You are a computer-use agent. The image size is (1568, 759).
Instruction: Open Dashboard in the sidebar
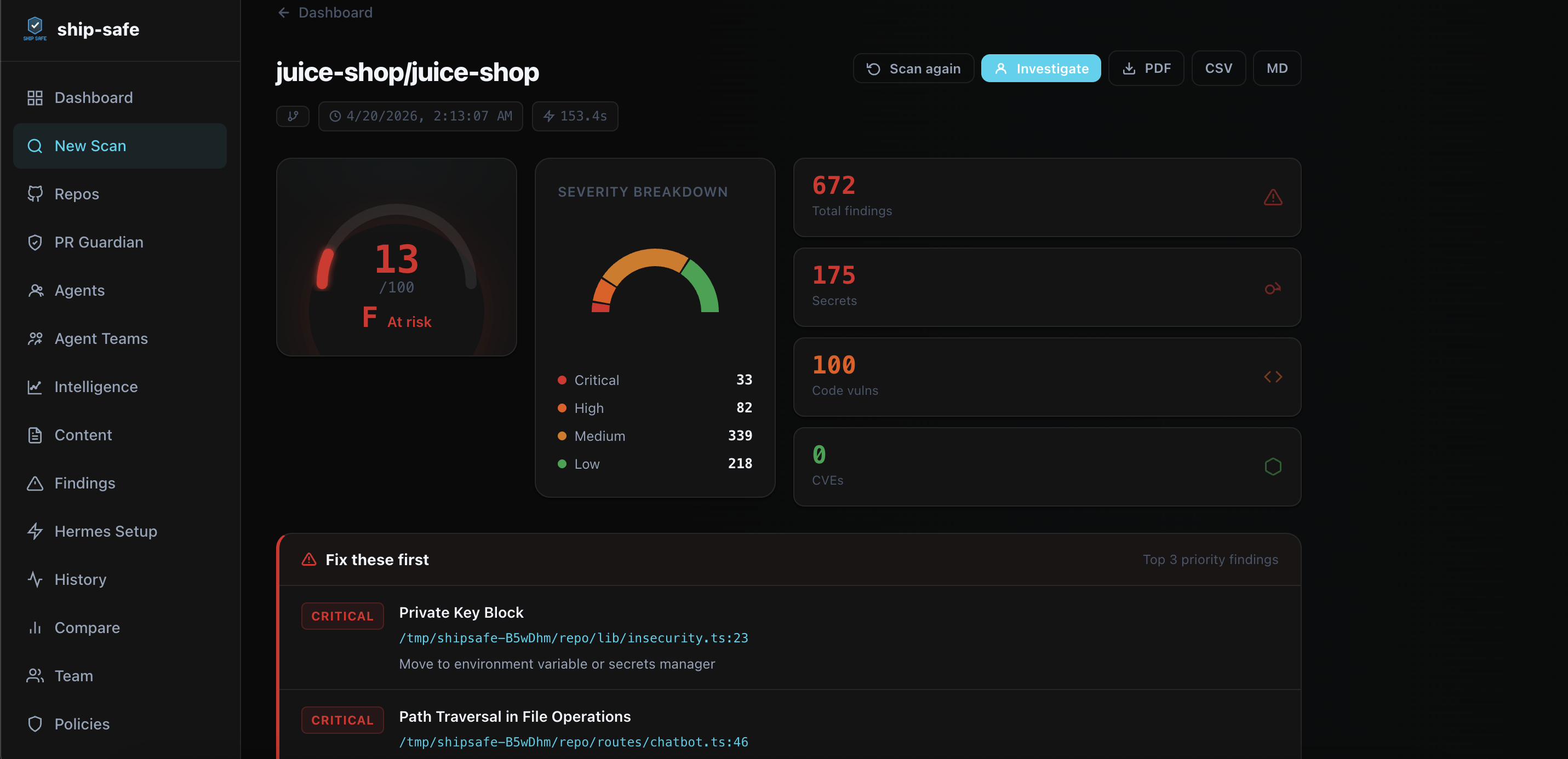120,97
